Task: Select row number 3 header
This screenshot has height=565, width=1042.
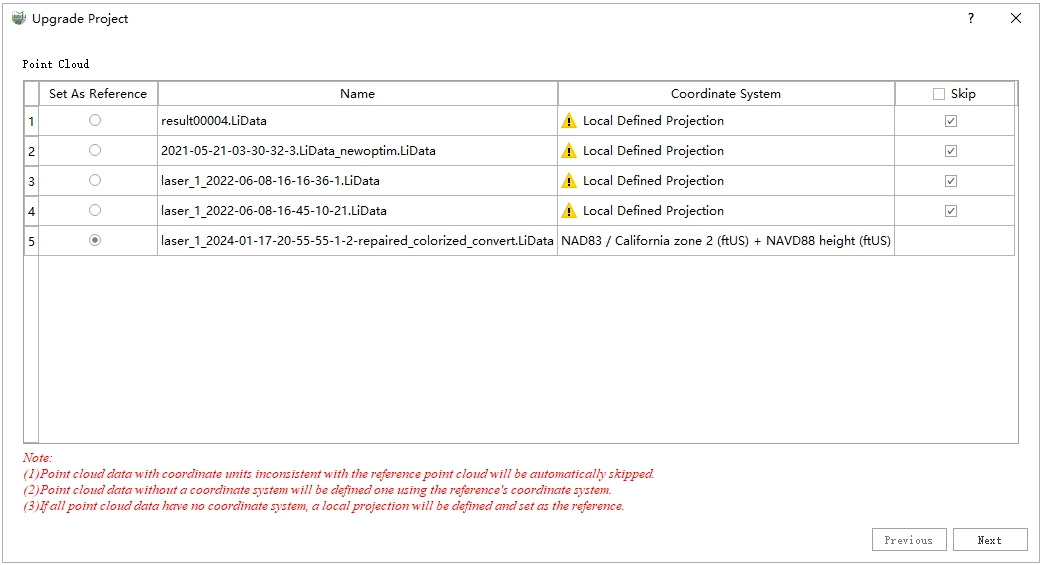Action: [x=31, y=181]
